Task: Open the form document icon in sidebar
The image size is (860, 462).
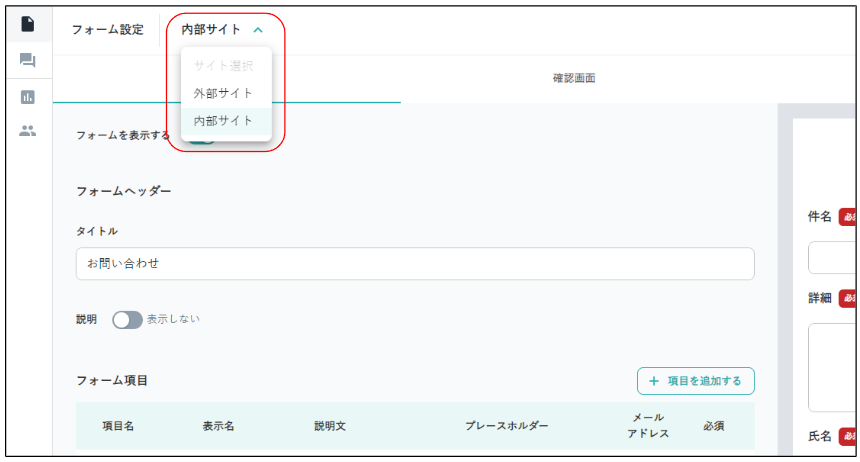Action: point(28,24)
